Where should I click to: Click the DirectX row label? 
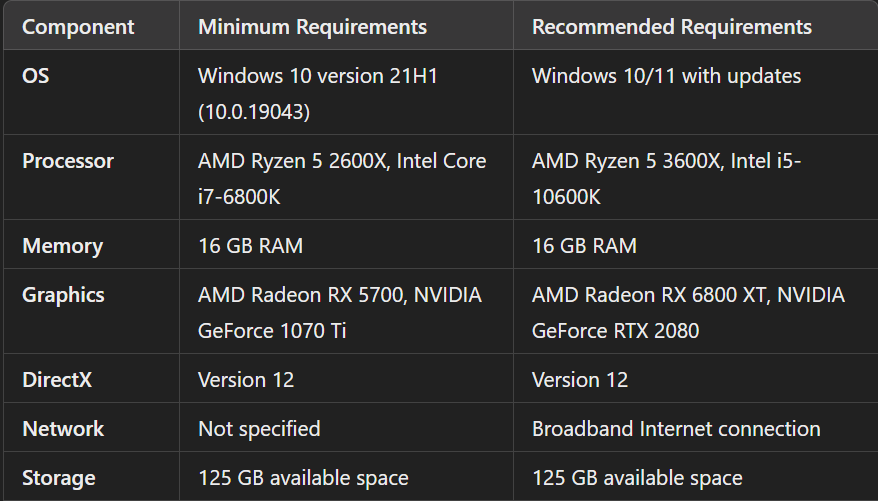pyautogui.click(x=61, y=380)
